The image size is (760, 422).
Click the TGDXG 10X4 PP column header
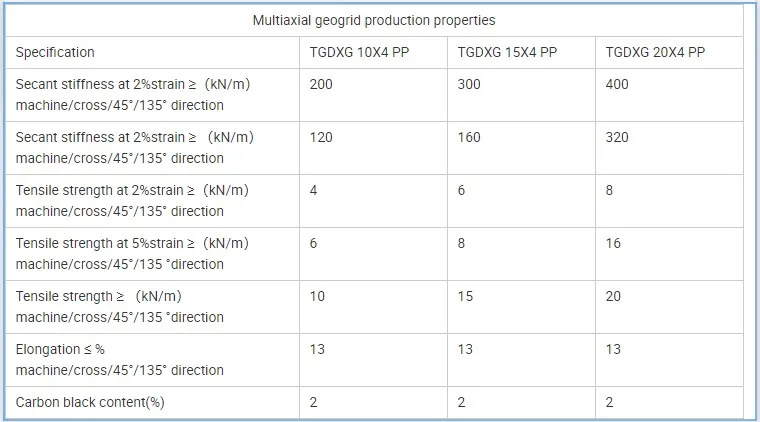pyautogui.click(x=358, y=52)
